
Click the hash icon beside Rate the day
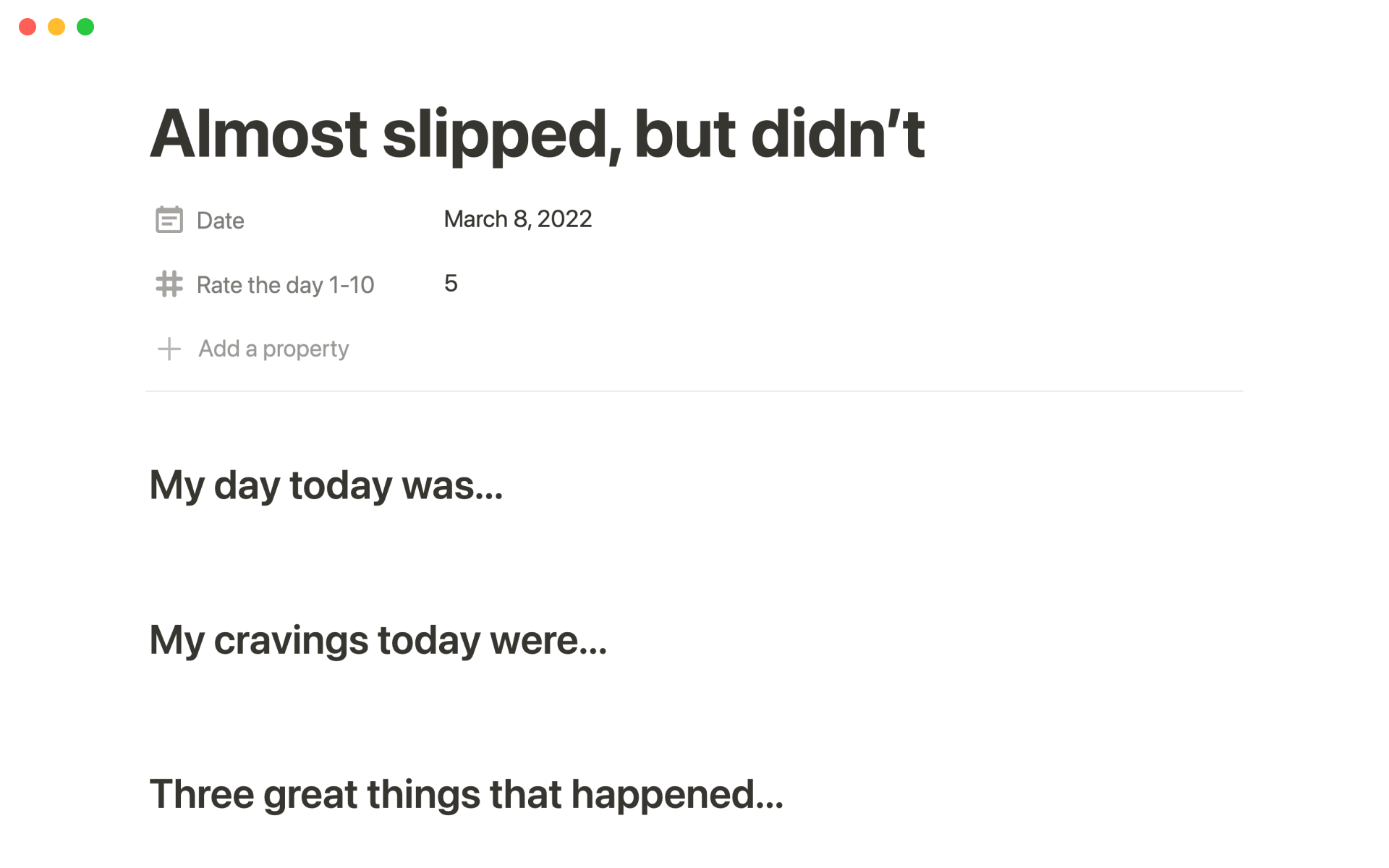(169, 284)
